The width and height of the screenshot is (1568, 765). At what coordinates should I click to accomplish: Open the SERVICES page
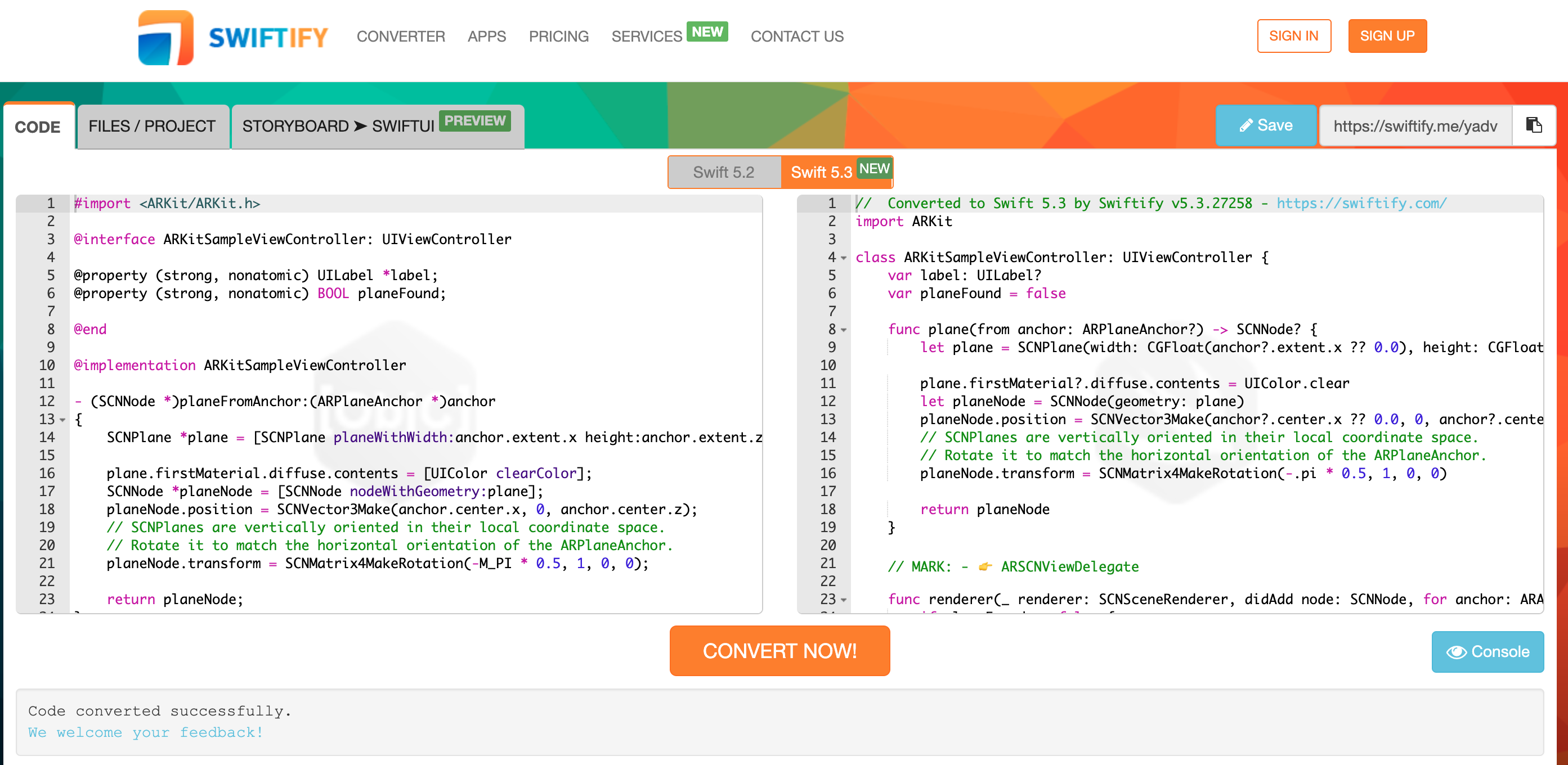click(x=647, y=37)
